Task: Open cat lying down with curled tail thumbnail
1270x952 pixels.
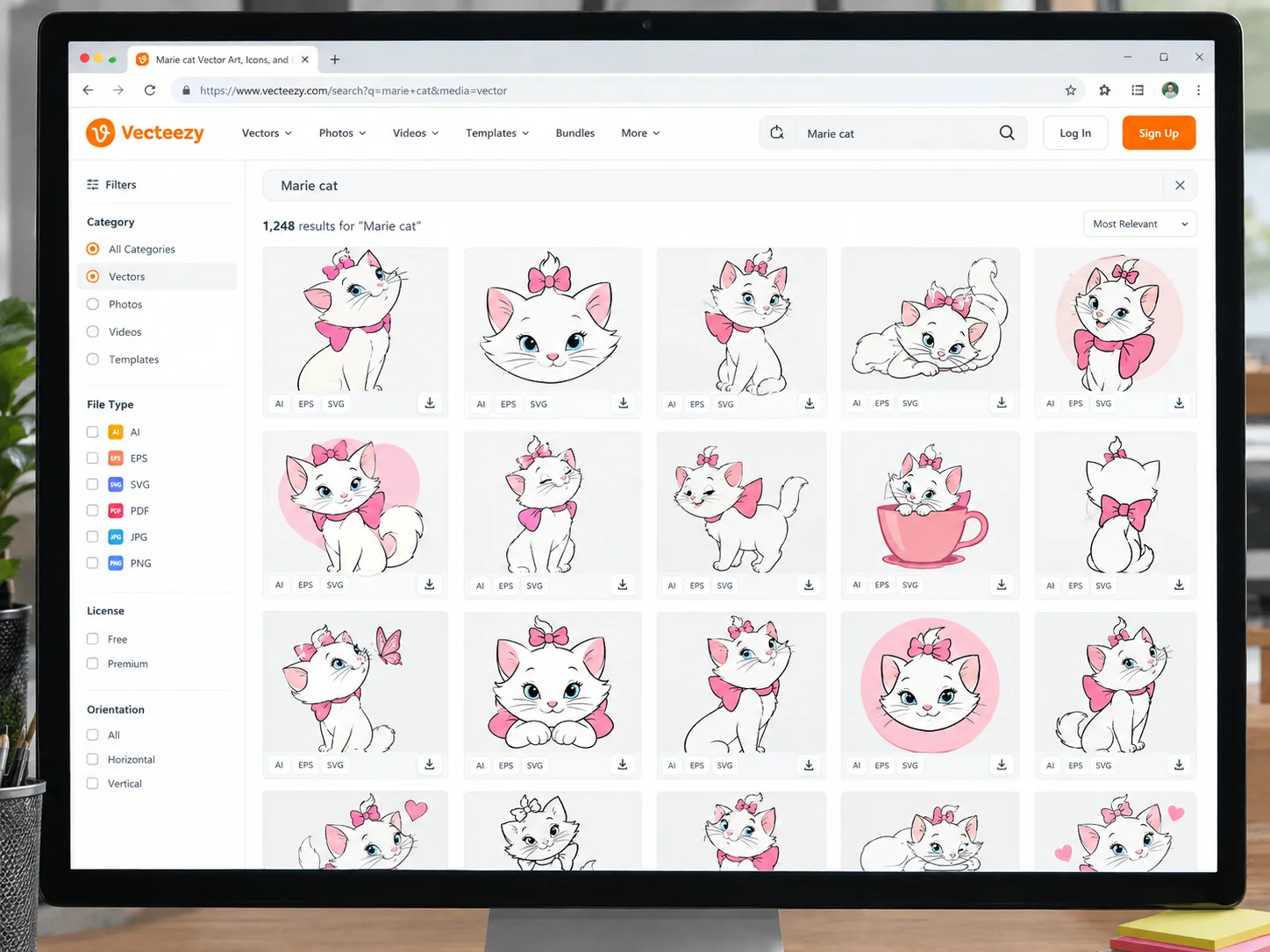Action: coord(931,319)
